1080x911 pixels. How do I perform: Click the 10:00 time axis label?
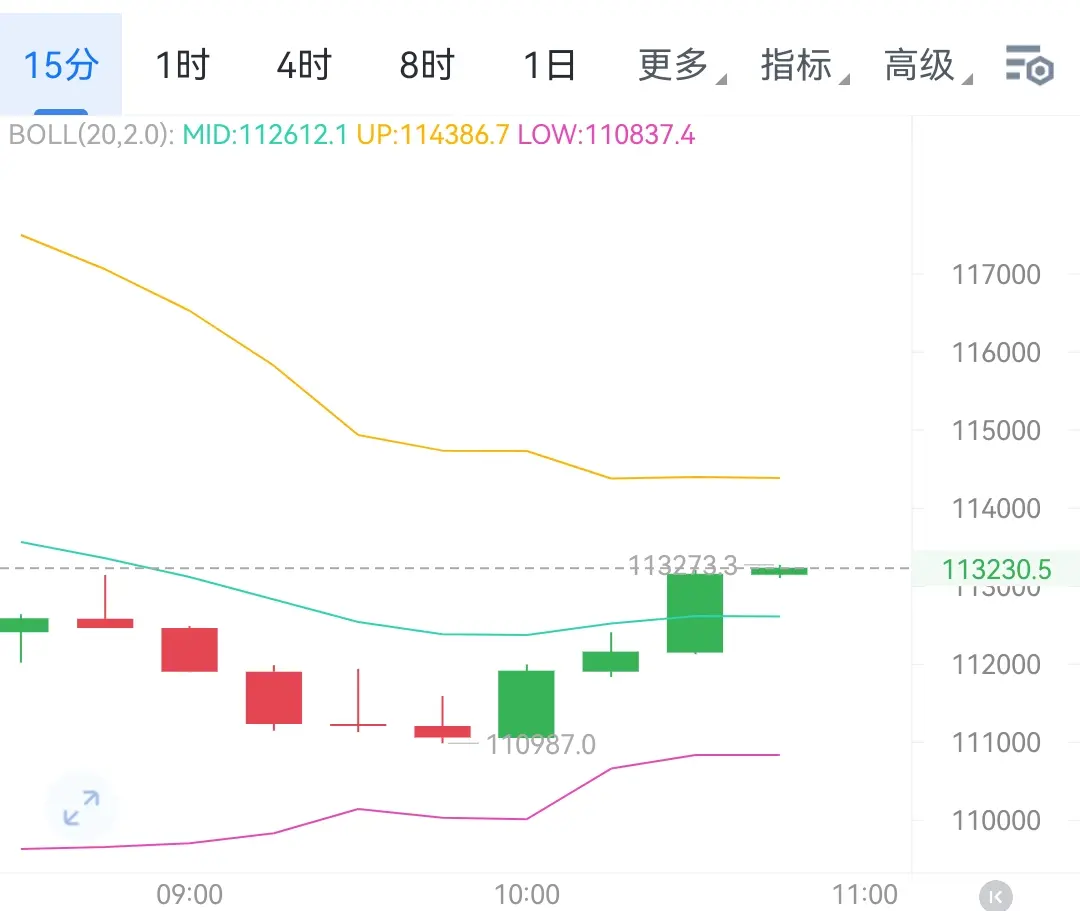527,893
